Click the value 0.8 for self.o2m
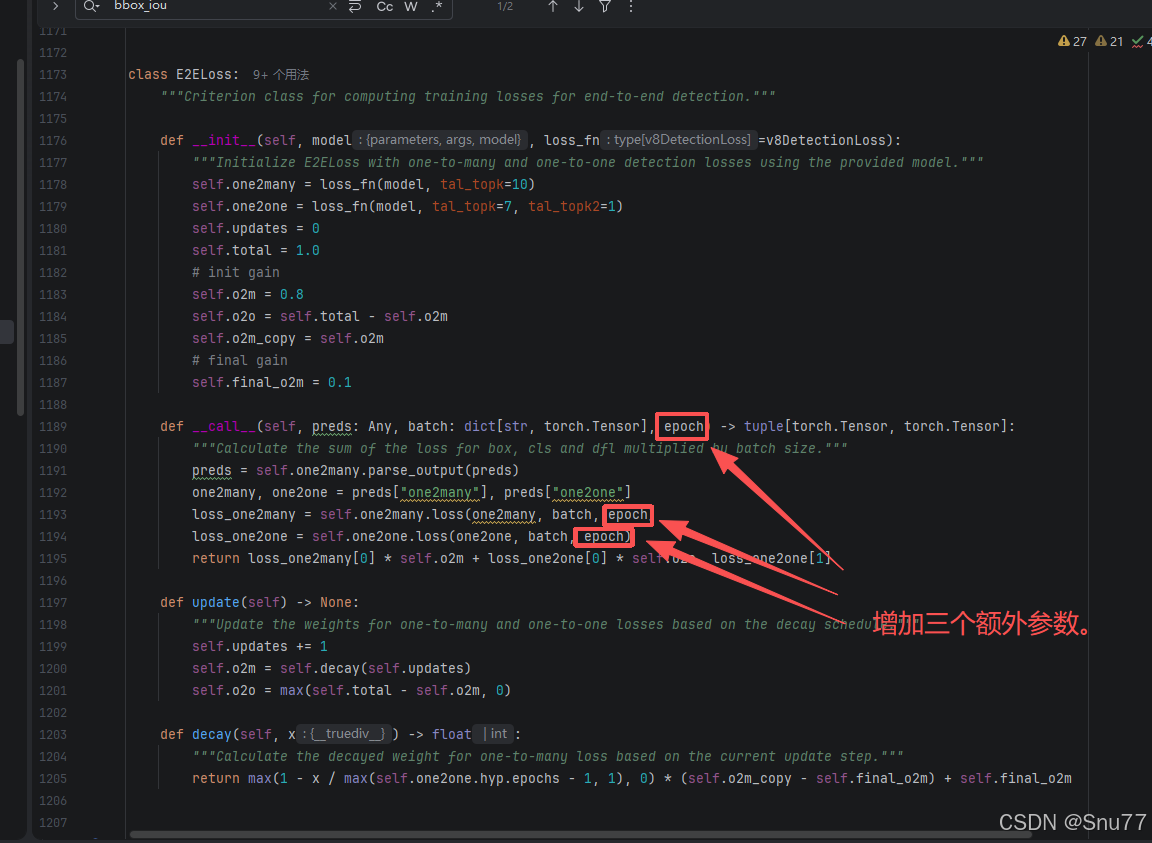This screenshot has width=1152, height=843. coord(292,294)
